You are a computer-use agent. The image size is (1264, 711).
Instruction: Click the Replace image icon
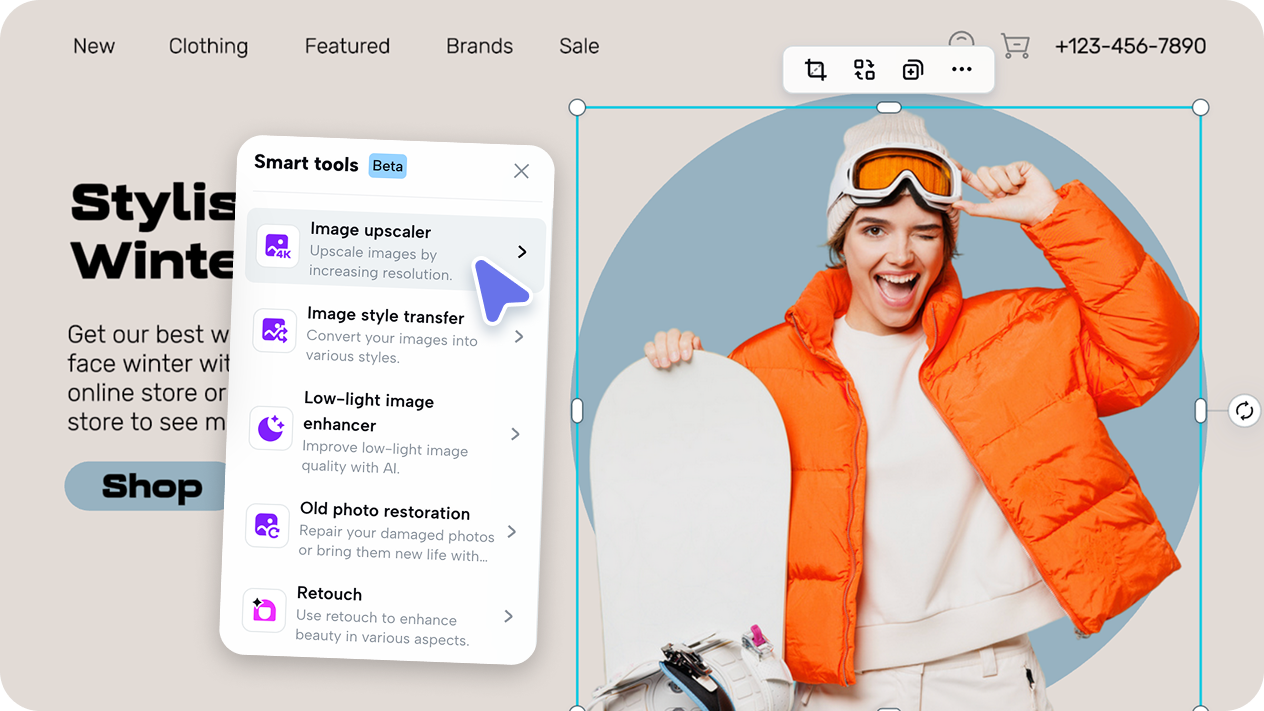(x=864, y=70)
